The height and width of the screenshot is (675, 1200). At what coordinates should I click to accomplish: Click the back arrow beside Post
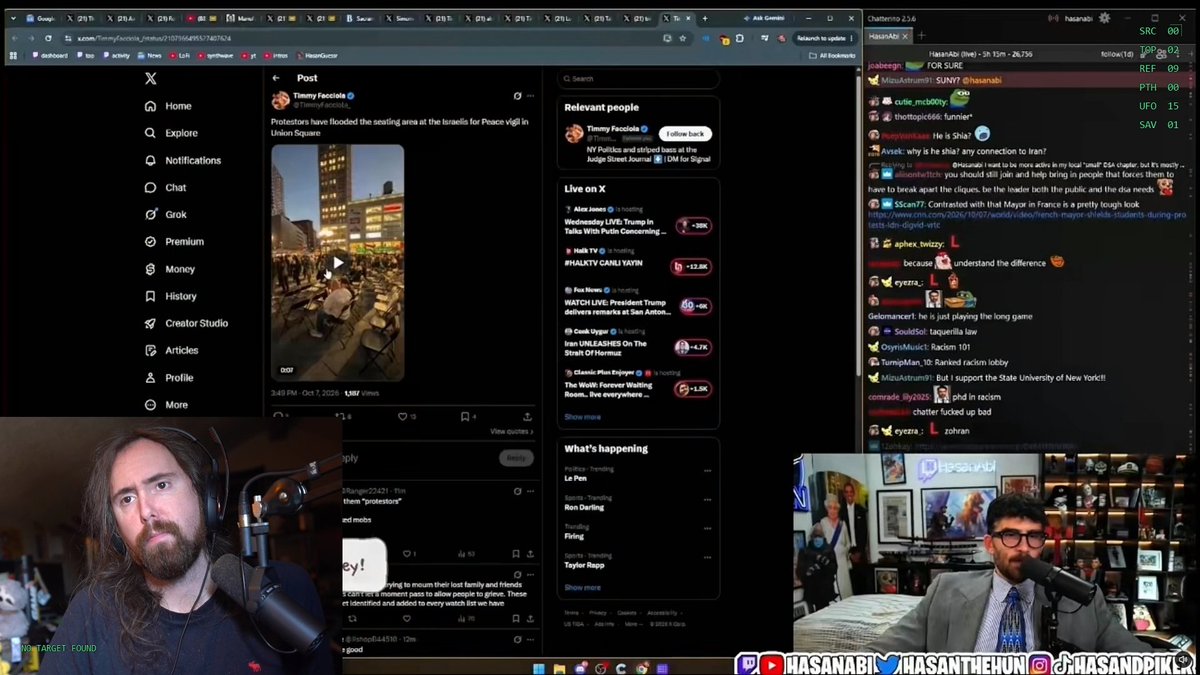(x=277, y=78)
